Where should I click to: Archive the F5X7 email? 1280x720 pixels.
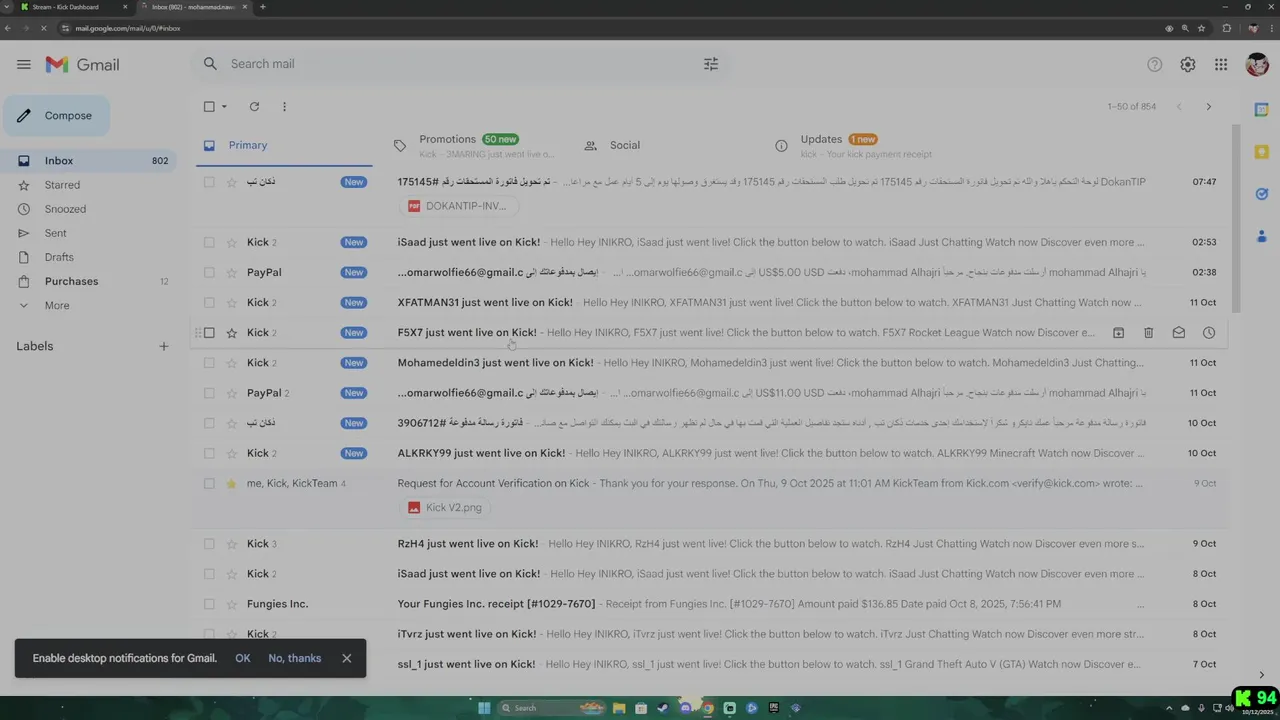point(1118,332)
